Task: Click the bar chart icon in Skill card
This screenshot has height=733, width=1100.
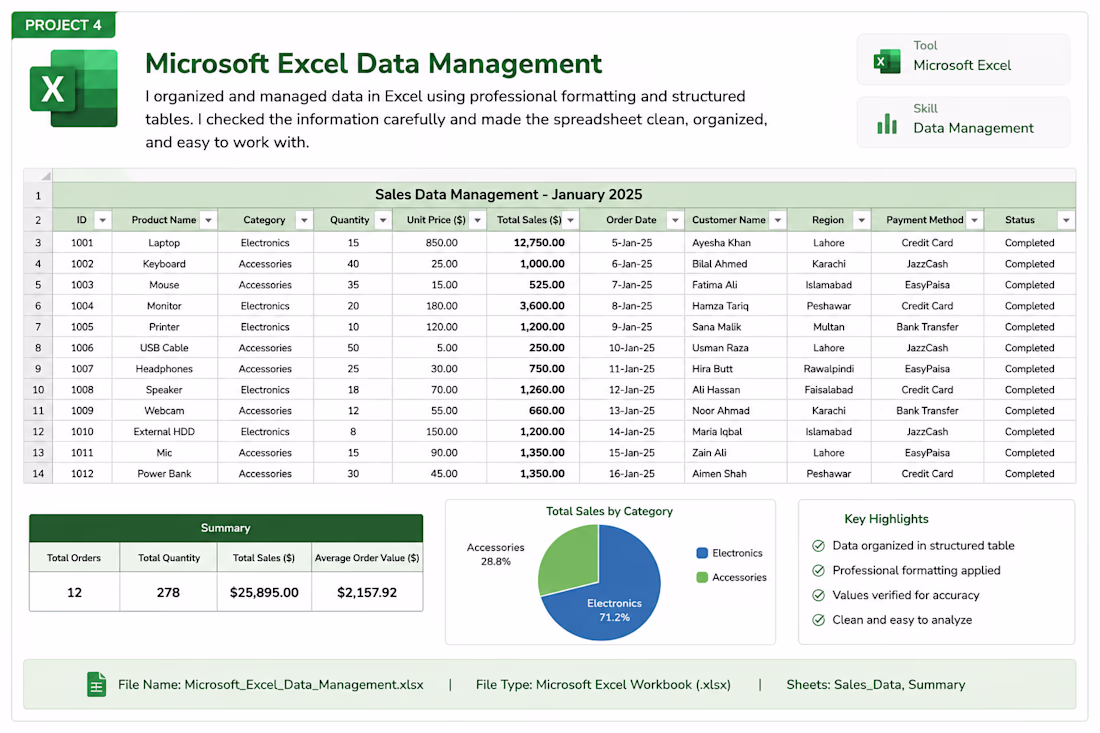Action: [887, 124]
